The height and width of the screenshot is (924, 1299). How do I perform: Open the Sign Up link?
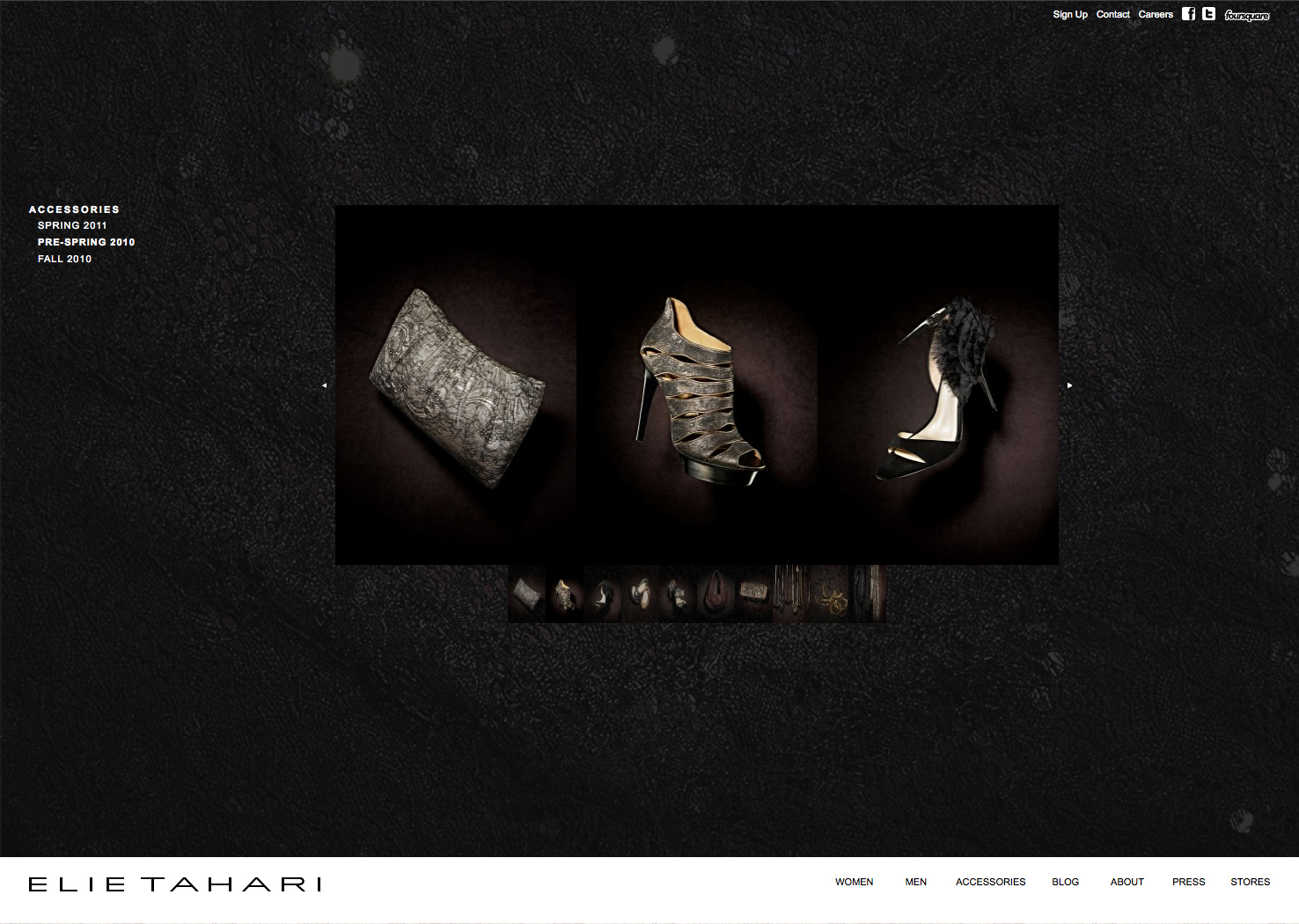coord(1070,14)
